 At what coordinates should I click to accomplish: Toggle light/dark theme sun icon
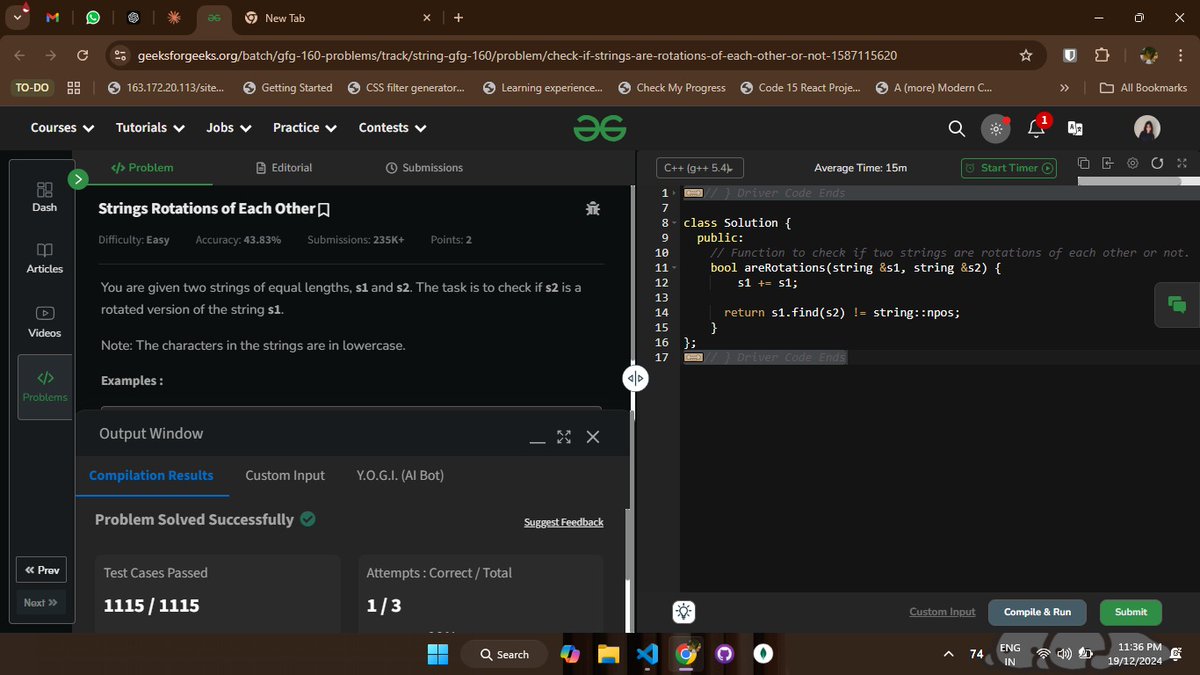(x=995, y=128)
